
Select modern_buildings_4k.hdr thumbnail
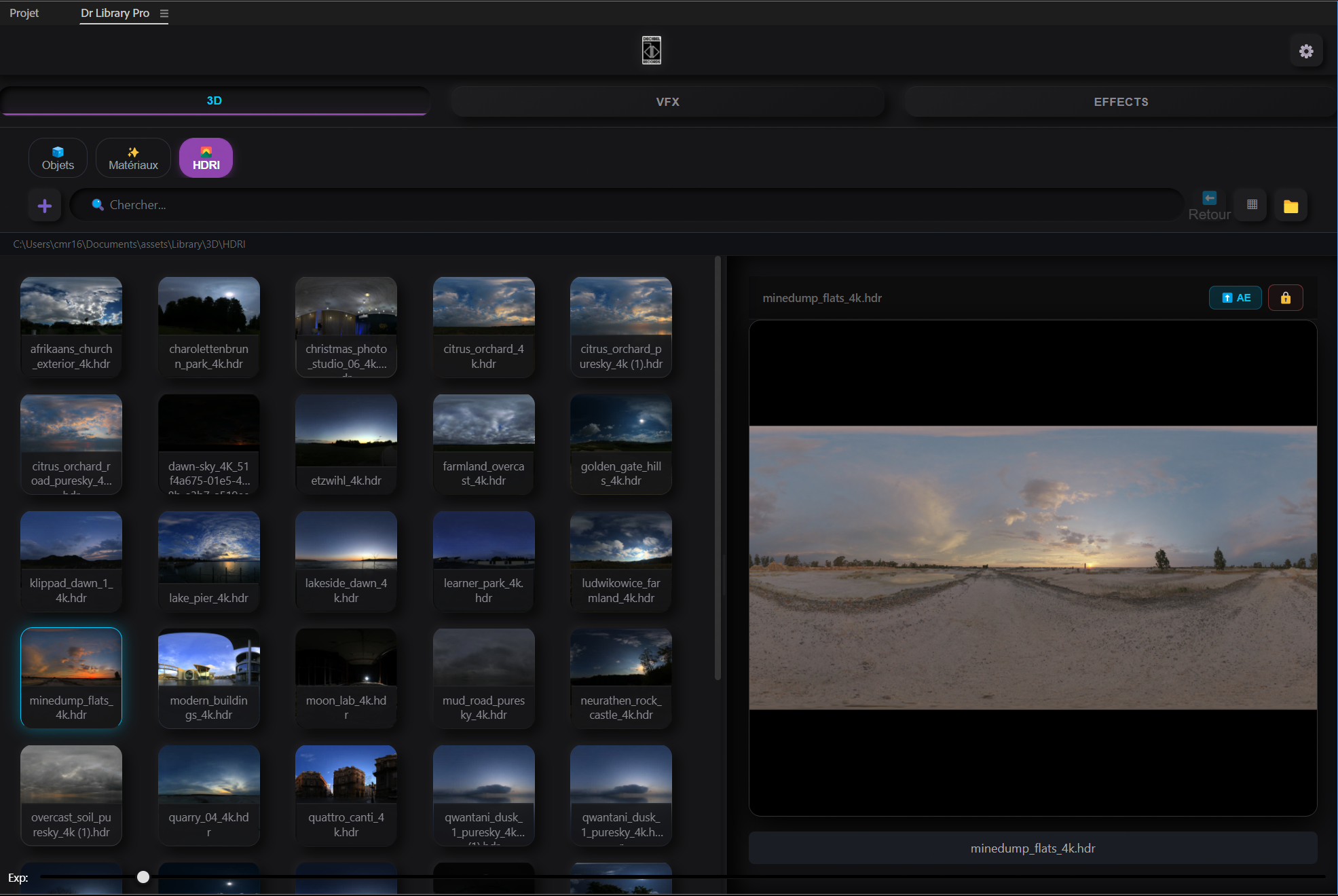coord(208,678)
